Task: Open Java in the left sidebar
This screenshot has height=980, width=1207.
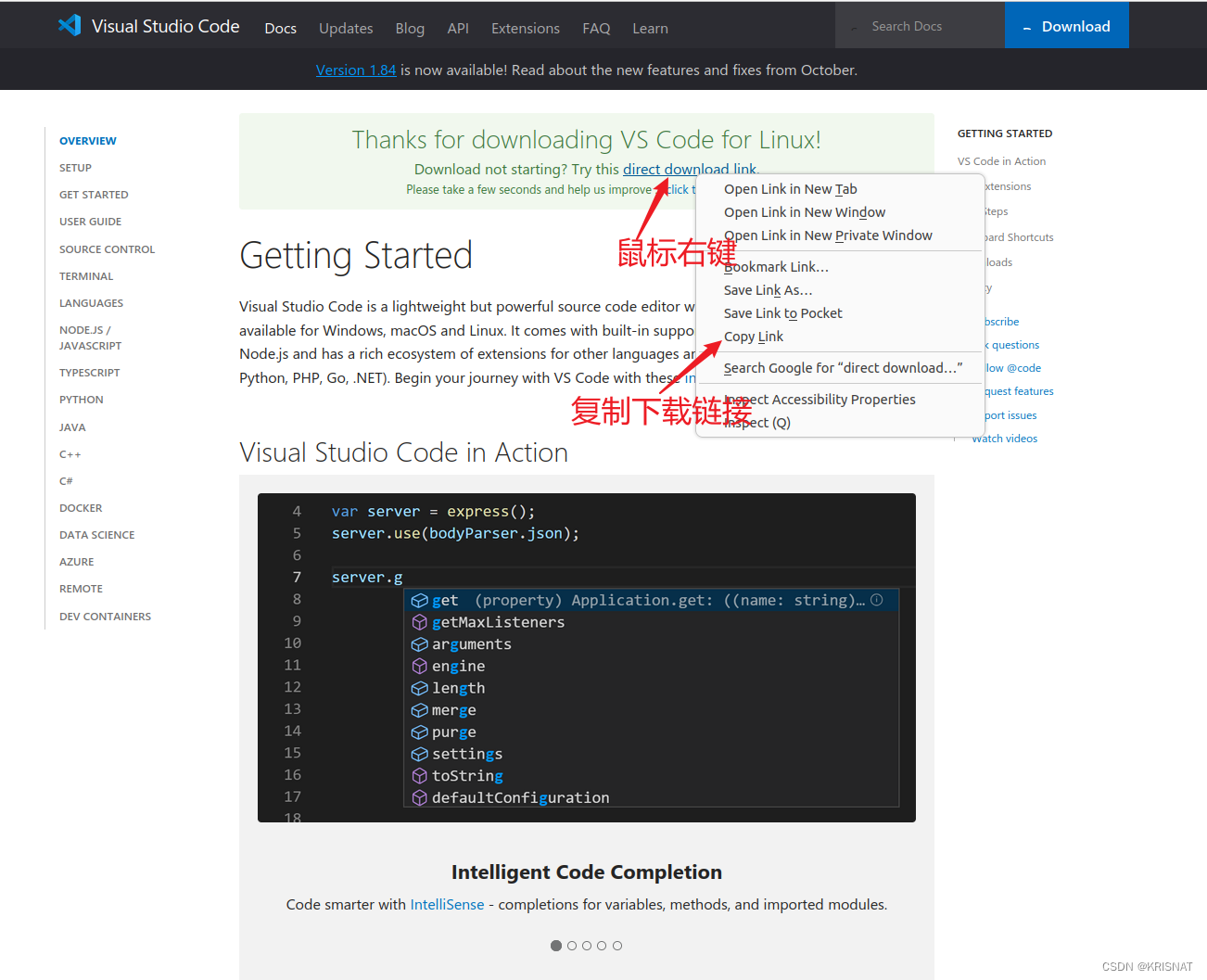Action: (x=72, y=427)
